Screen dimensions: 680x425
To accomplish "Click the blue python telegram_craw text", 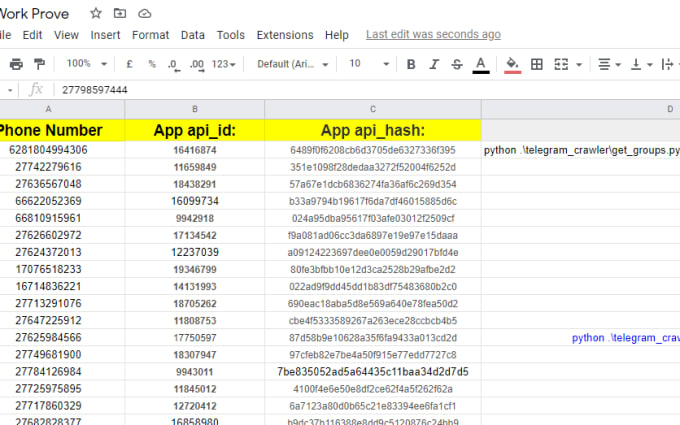I will click(x=625, y=338).
